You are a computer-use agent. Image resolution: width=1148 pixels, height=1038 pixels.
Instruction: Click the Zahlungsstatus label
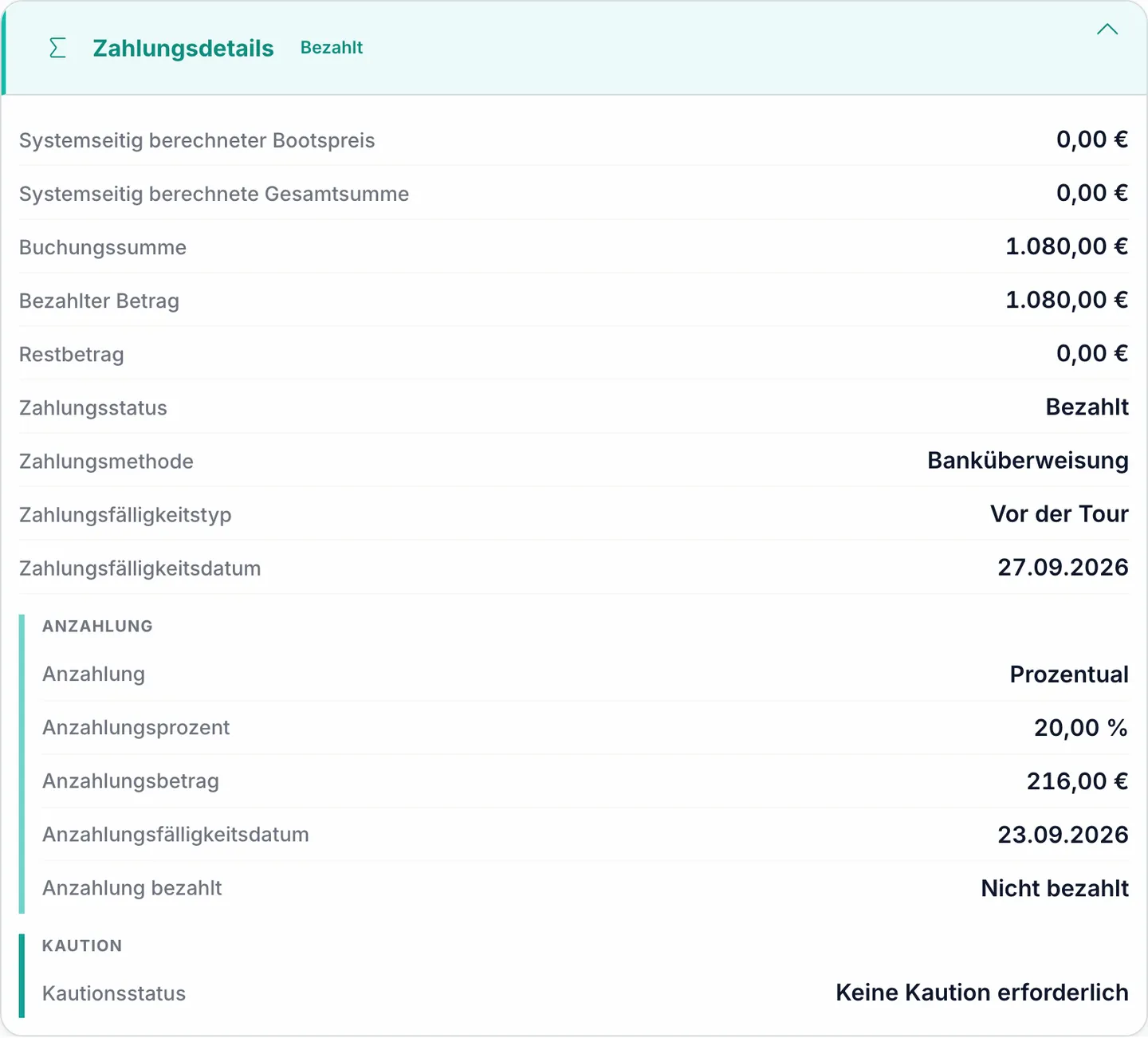point(93,407)
